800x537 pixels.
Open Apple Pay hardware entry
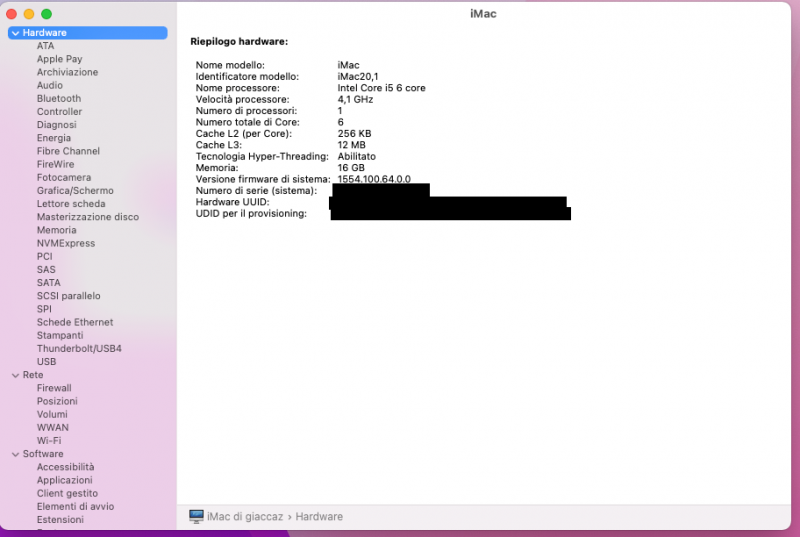(x=59, y=59)
